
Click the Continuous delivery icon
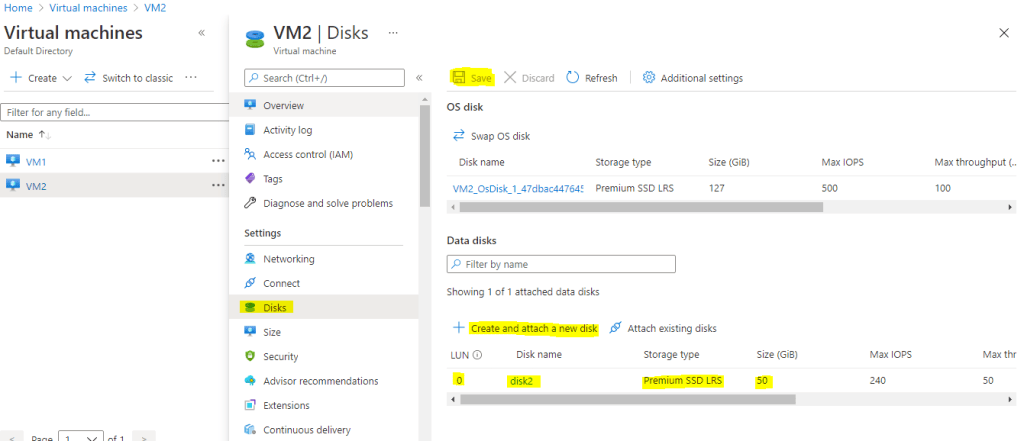coord(249,429)
